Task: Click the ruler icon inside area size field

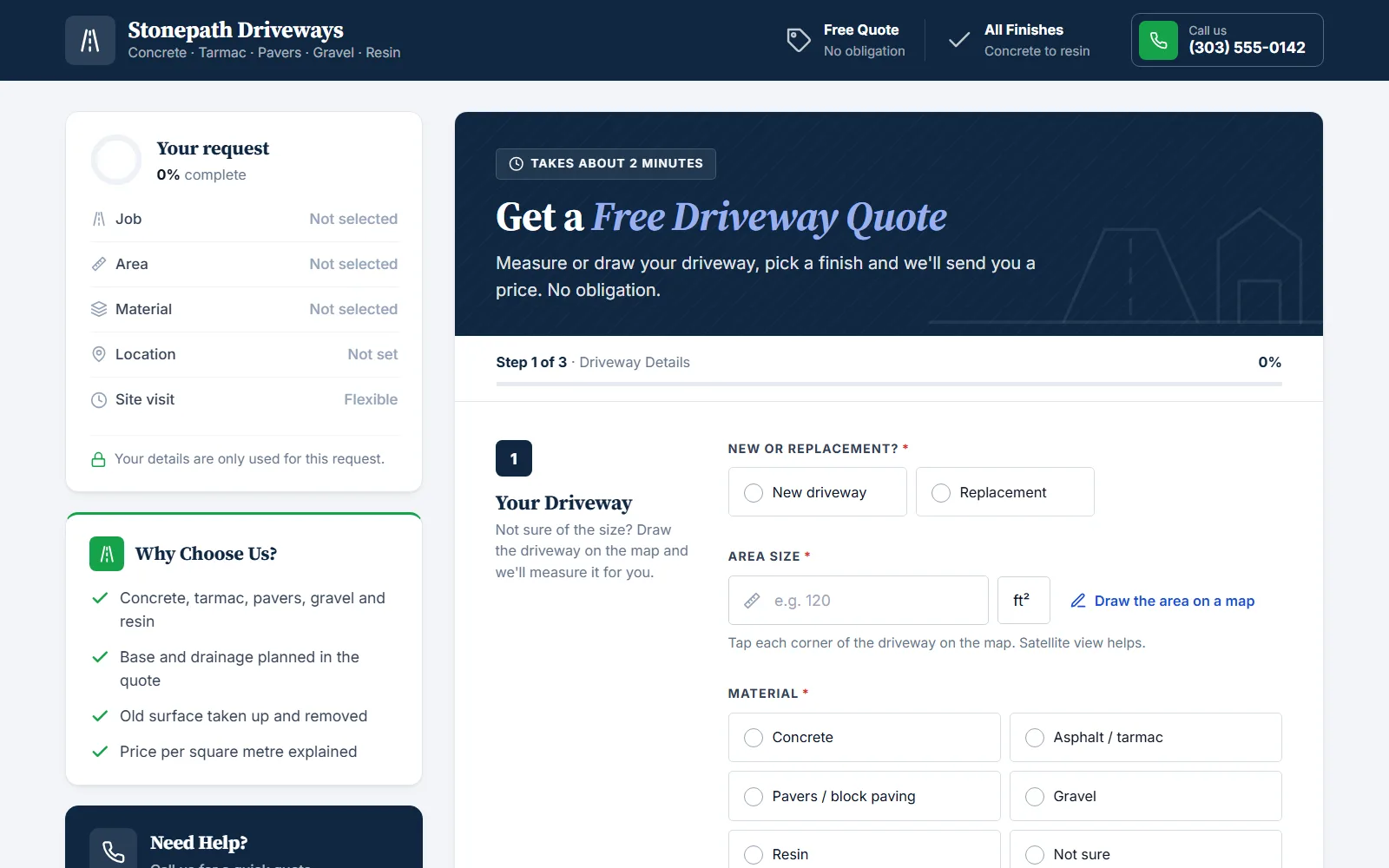Action: [x=753, y=601]
